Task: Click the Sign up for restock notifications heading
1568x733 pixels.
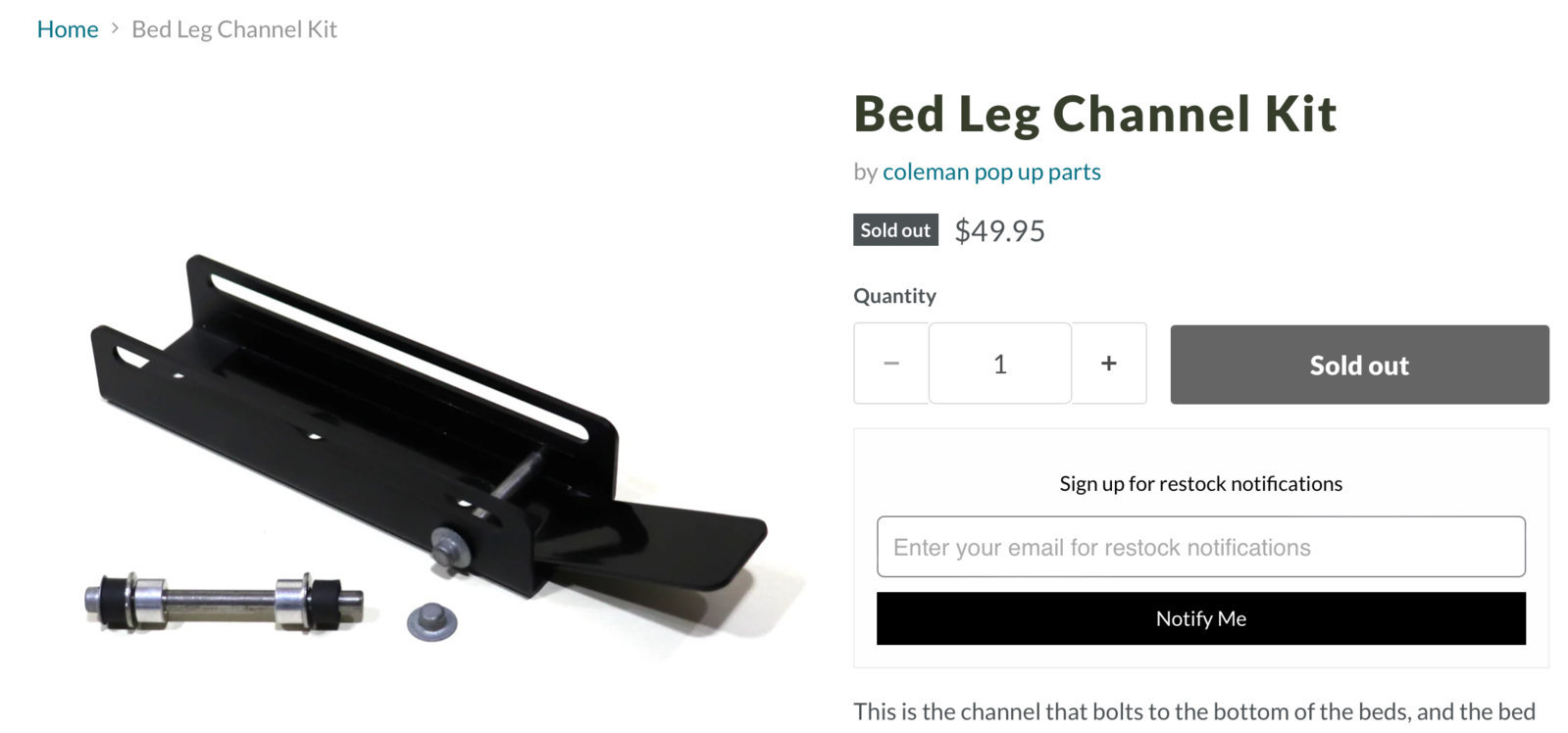Action: [1200, 483]
